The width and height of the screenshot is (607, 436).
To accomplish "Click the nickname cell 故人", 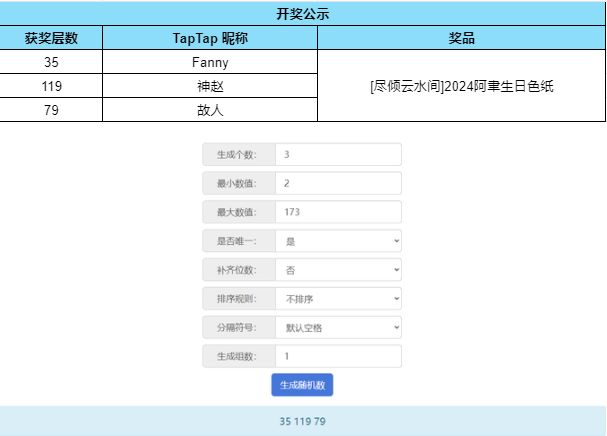I will coord(210,110).
